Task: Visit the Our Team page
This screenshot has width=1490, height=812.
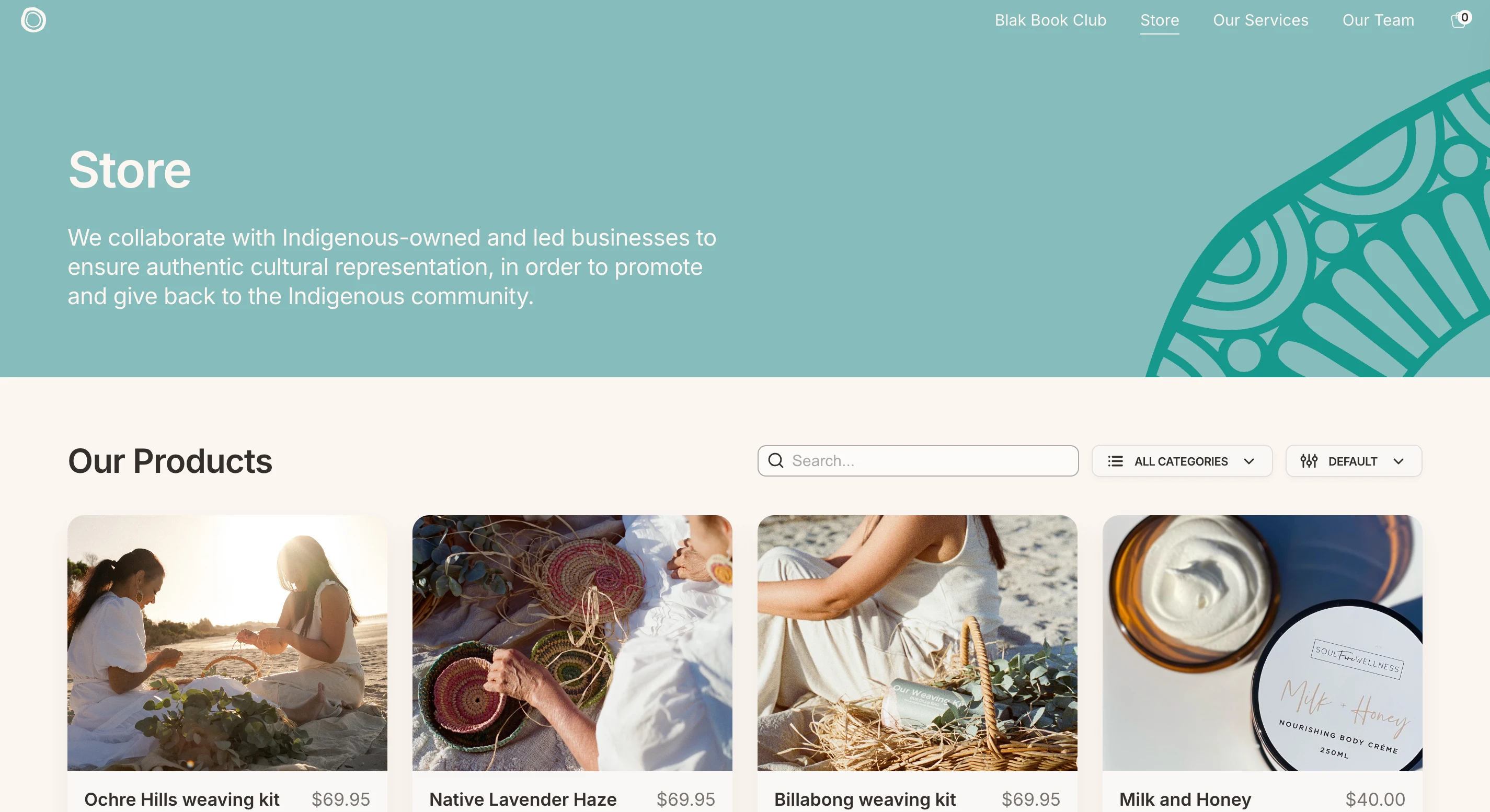Action: click(x=1378, y=20)
